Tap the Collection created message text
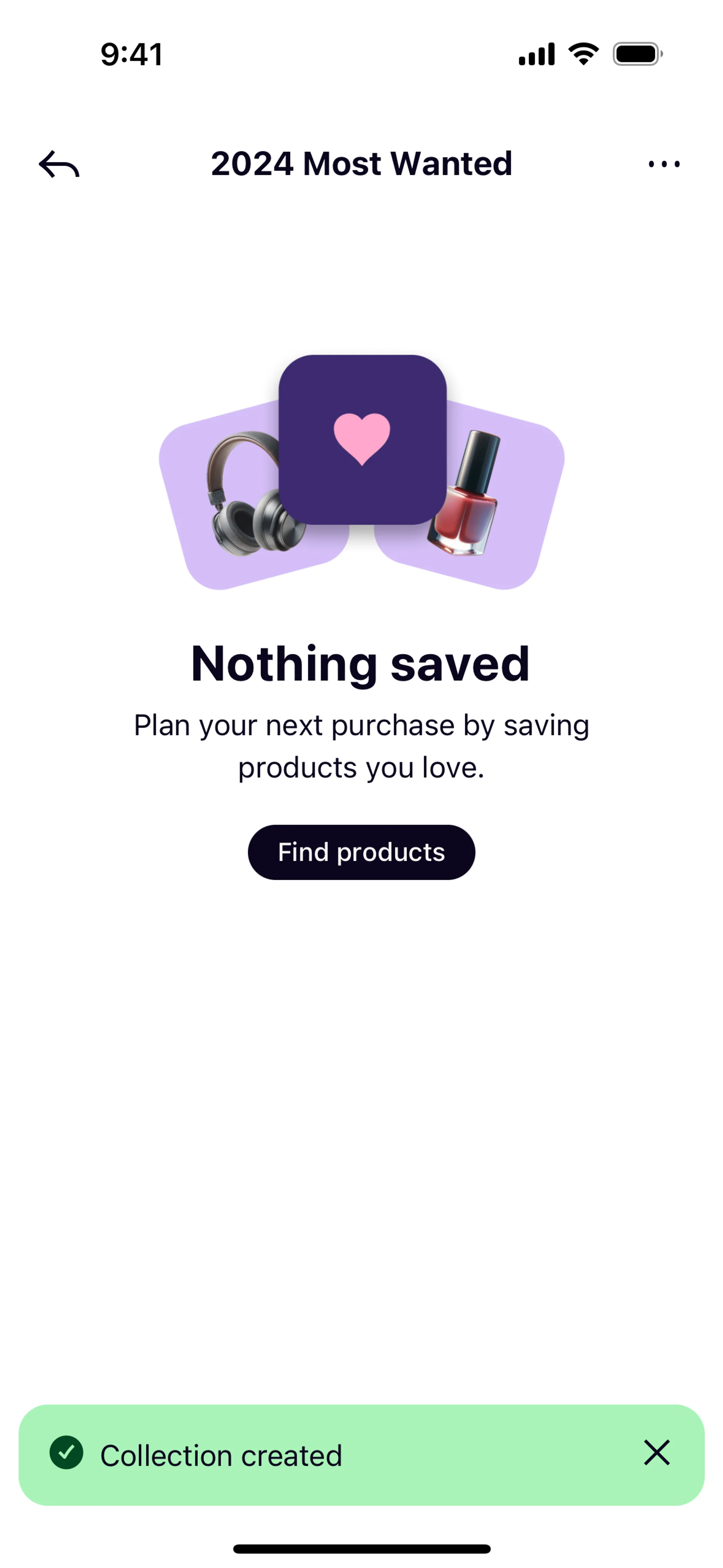The image size is (723, 1568). [221, 1455]
